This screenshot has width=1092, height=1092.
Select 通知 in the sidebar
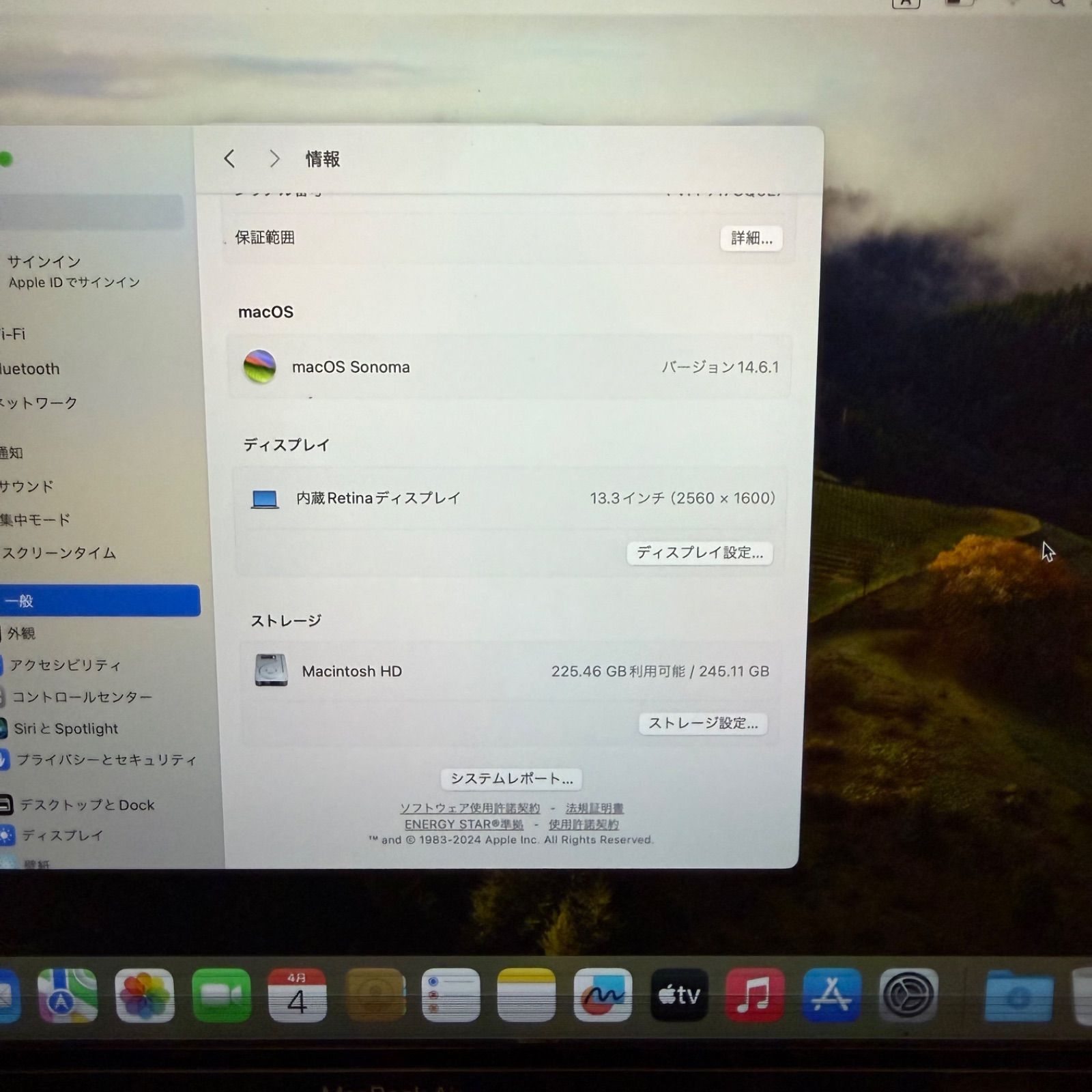[x=12, y=452]
